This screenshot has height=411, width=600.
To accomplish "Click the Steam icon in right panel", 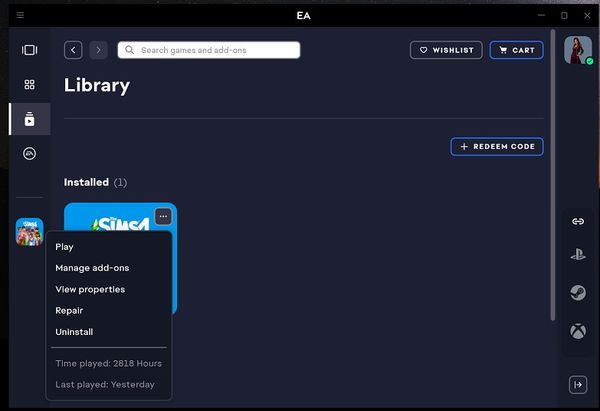I will pos(578,293).
